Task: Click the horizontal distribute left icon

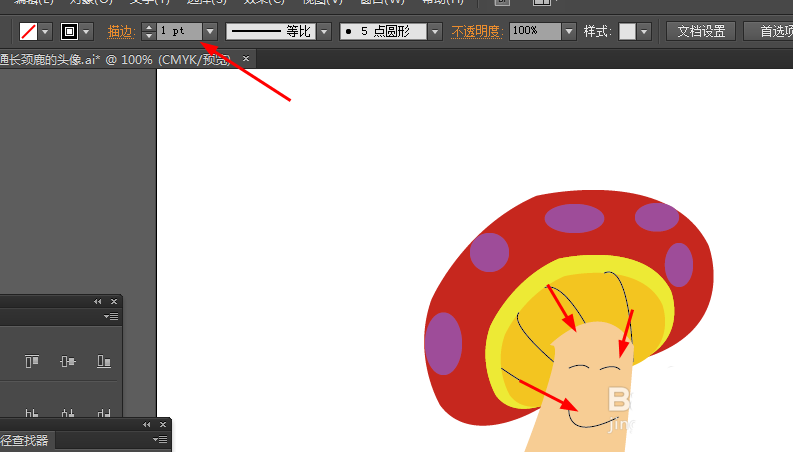Action: (x=32, y=414)
